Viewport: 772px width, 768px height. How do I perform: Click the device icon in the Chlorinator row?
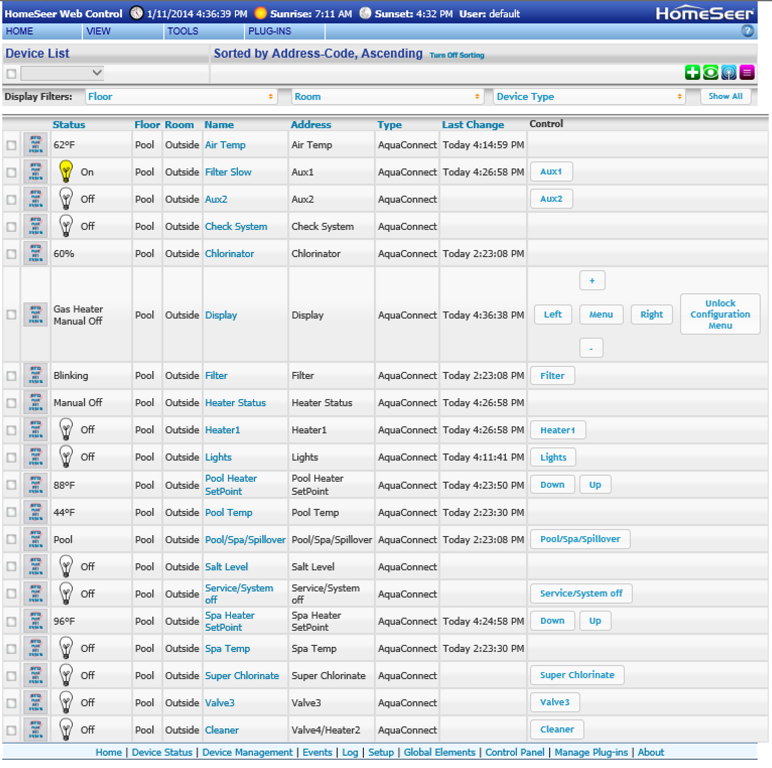pyautogui.click(x=35, y=254)
